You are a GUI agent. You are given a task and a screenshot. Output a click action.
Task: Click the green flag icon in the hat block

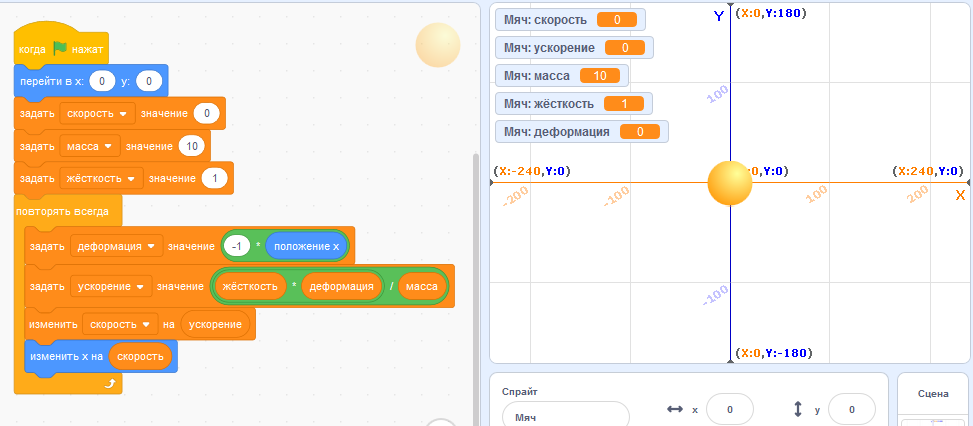coord(60,49)
